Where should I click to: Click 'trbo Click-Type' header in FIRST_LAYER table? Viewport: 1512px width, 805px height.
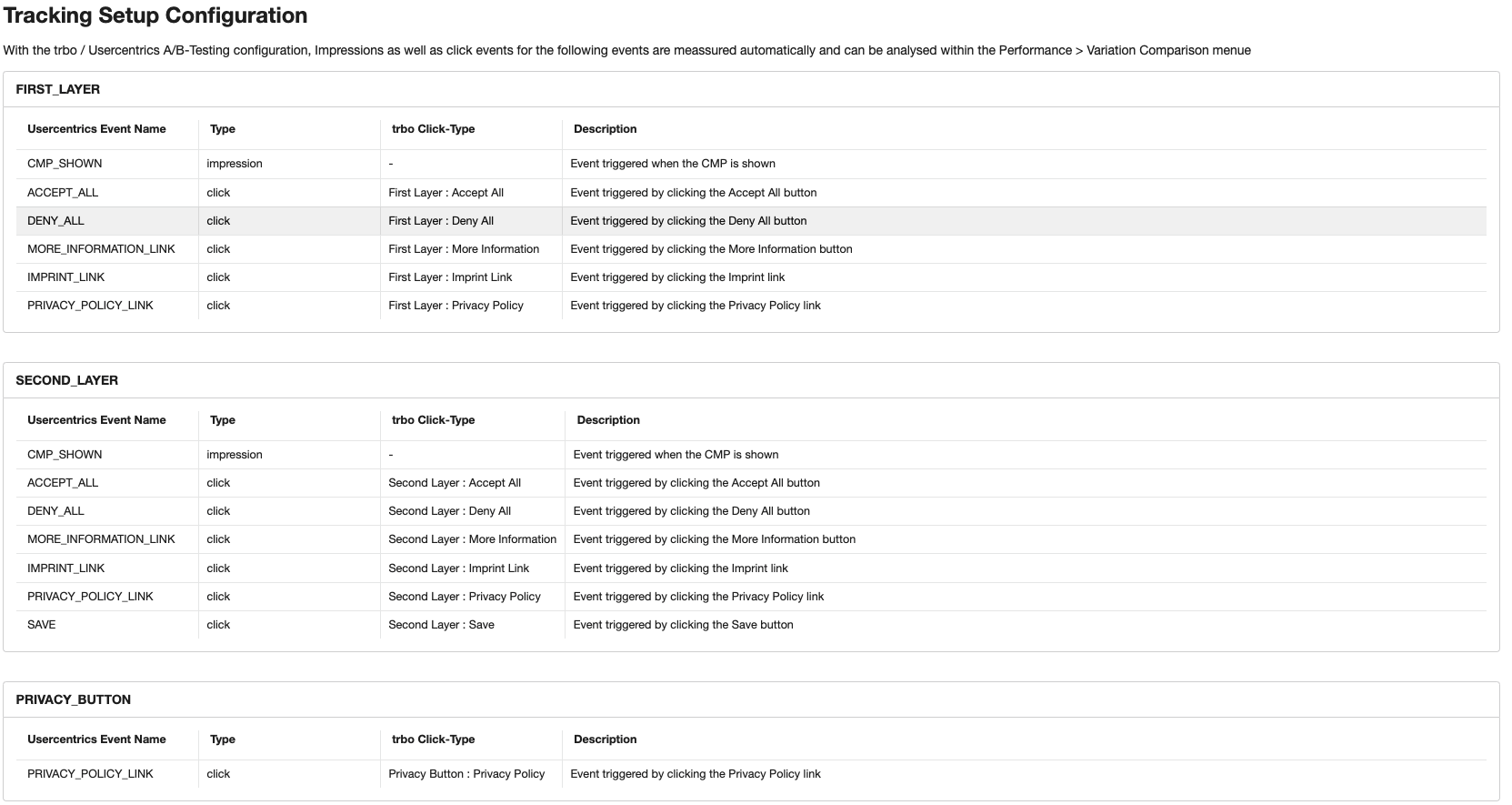(434, 129)
